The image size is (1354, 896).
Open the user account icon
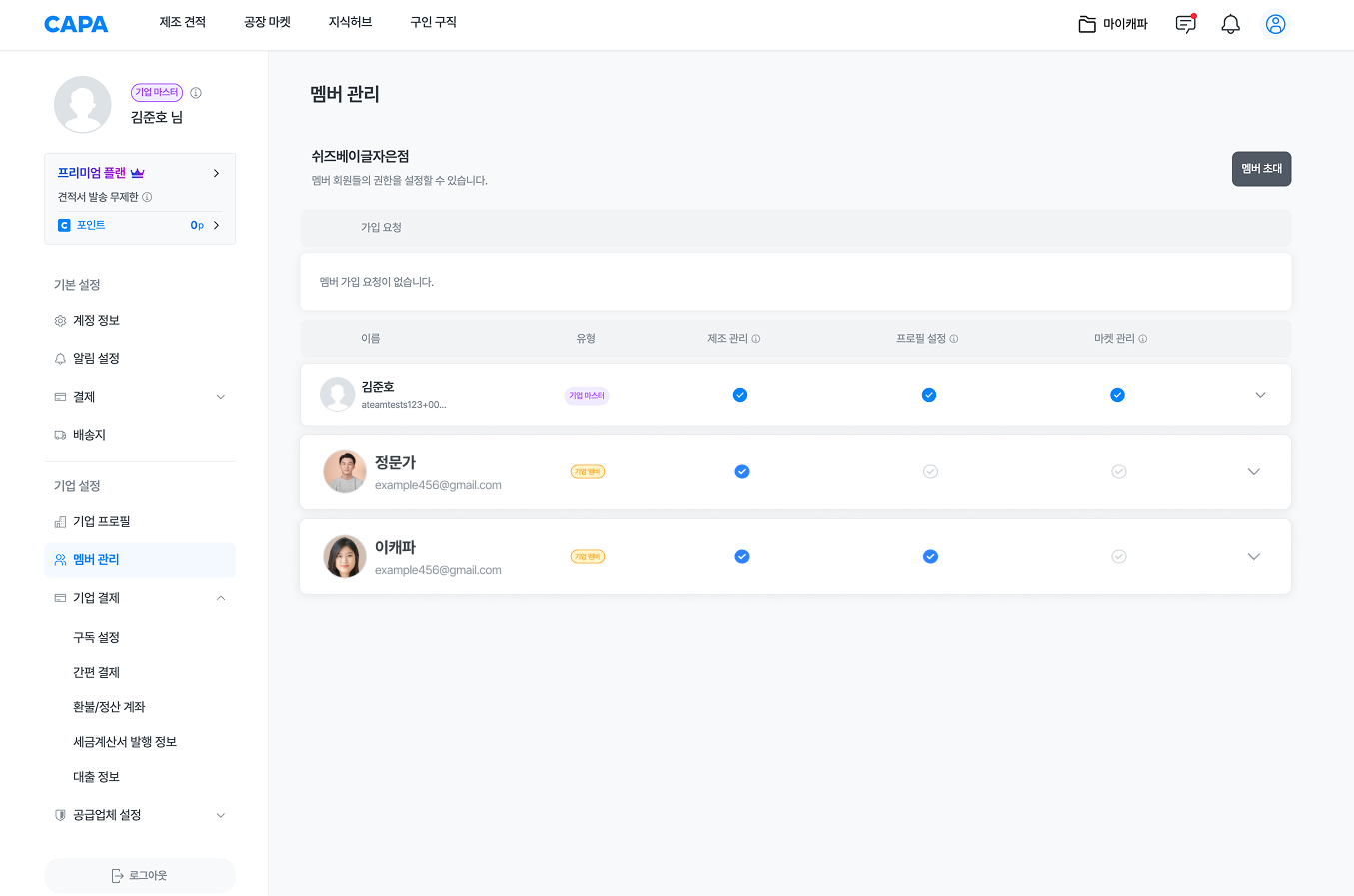(x=1275, y=24)
